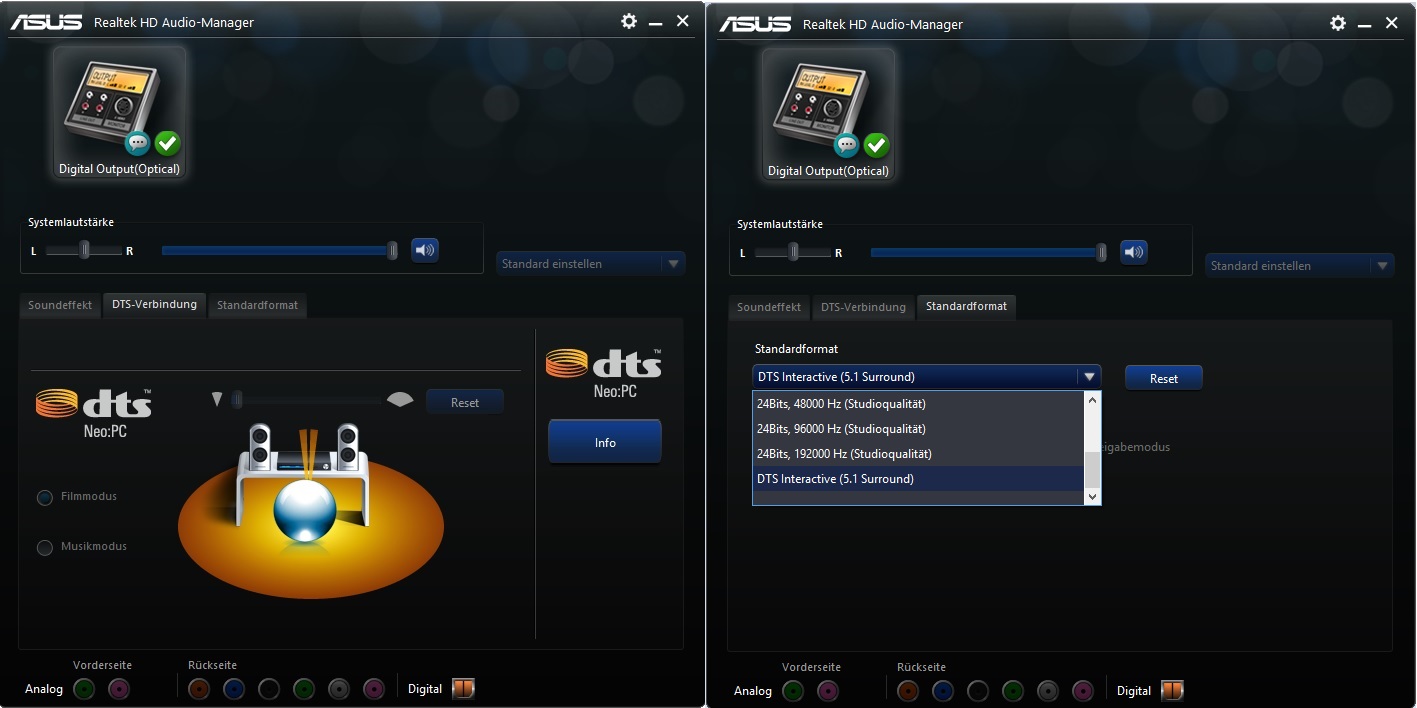Image resolution: width=1417 pixels, height=708 pixels.
Task: Click volume slider handle in left window
Action: click(393, 250)
